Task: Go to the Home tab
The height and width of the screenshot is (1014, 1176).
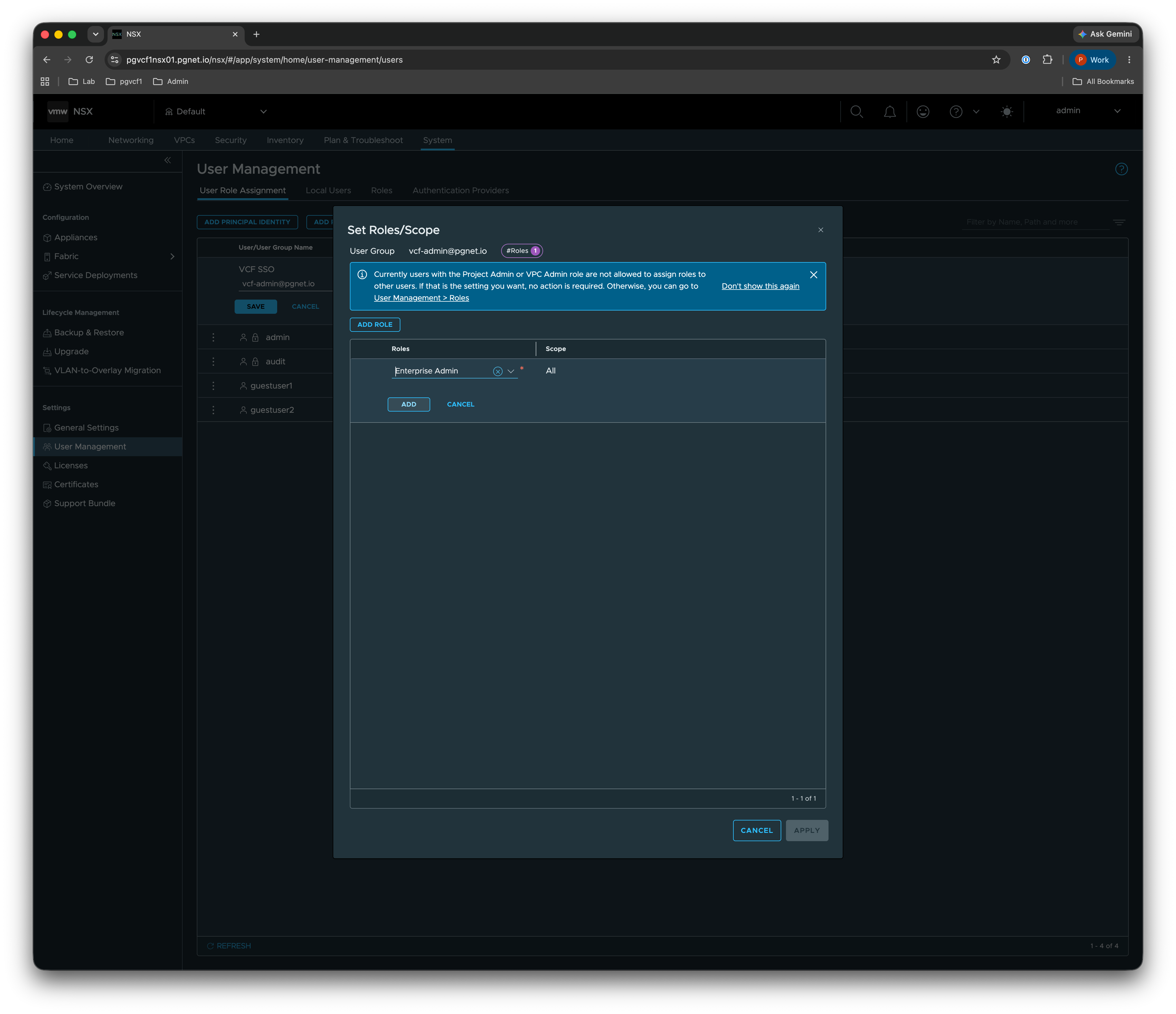Action: (x=61, y=140)
